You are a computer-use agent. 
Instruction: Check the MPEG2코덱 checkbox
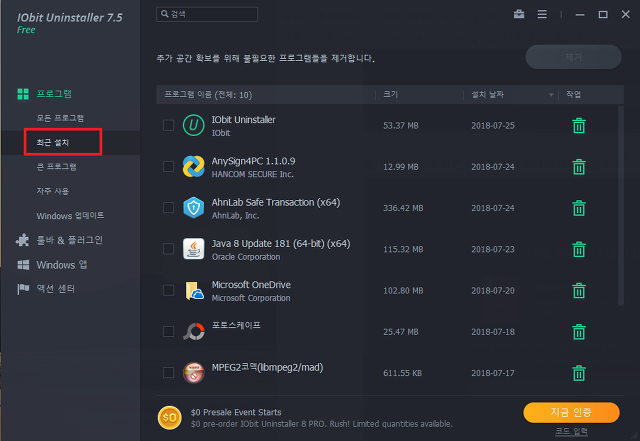tap(168, 372)
